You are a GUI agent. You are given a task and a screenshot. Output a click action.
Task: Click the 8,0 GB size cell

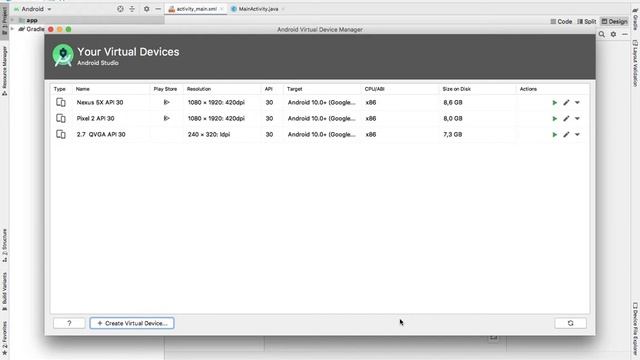(453, 118)
